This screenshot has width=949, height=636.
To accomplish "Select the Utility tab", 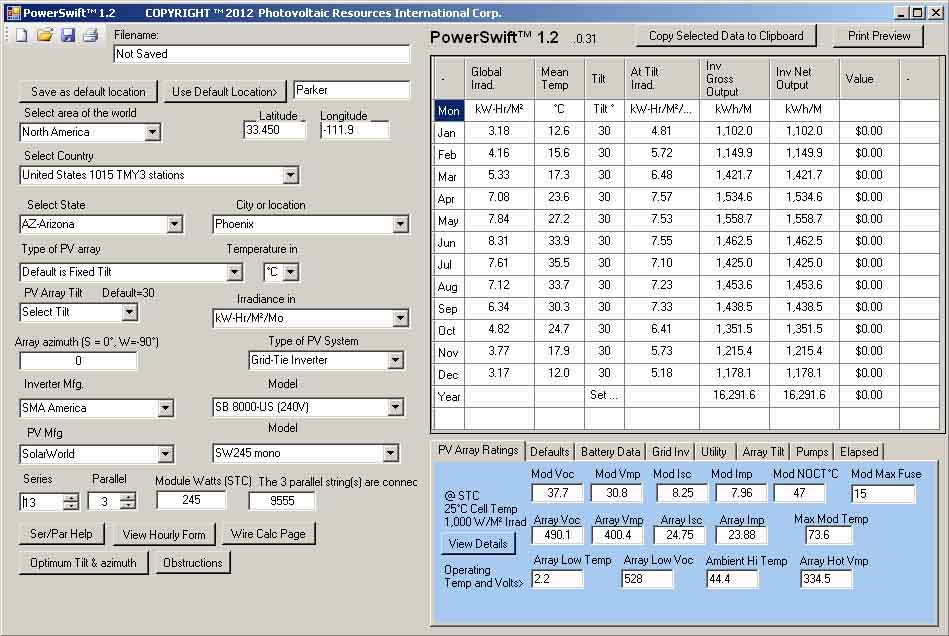I will [x=714, y=451].
